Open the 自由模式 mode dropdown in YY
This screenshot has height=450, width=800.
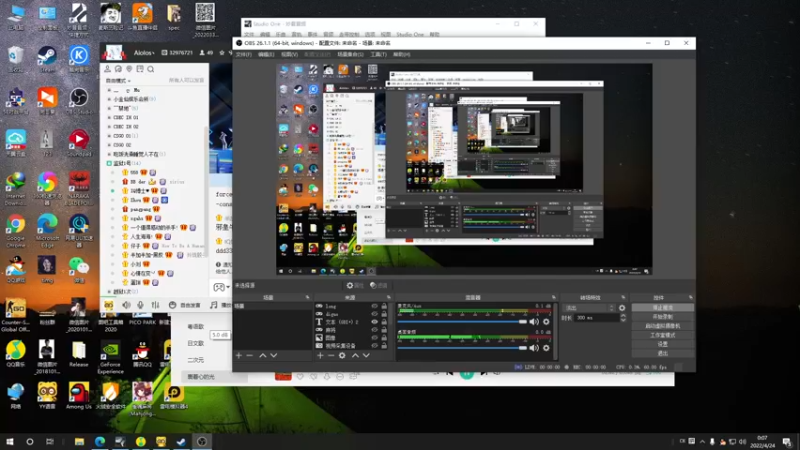point(118,81)
